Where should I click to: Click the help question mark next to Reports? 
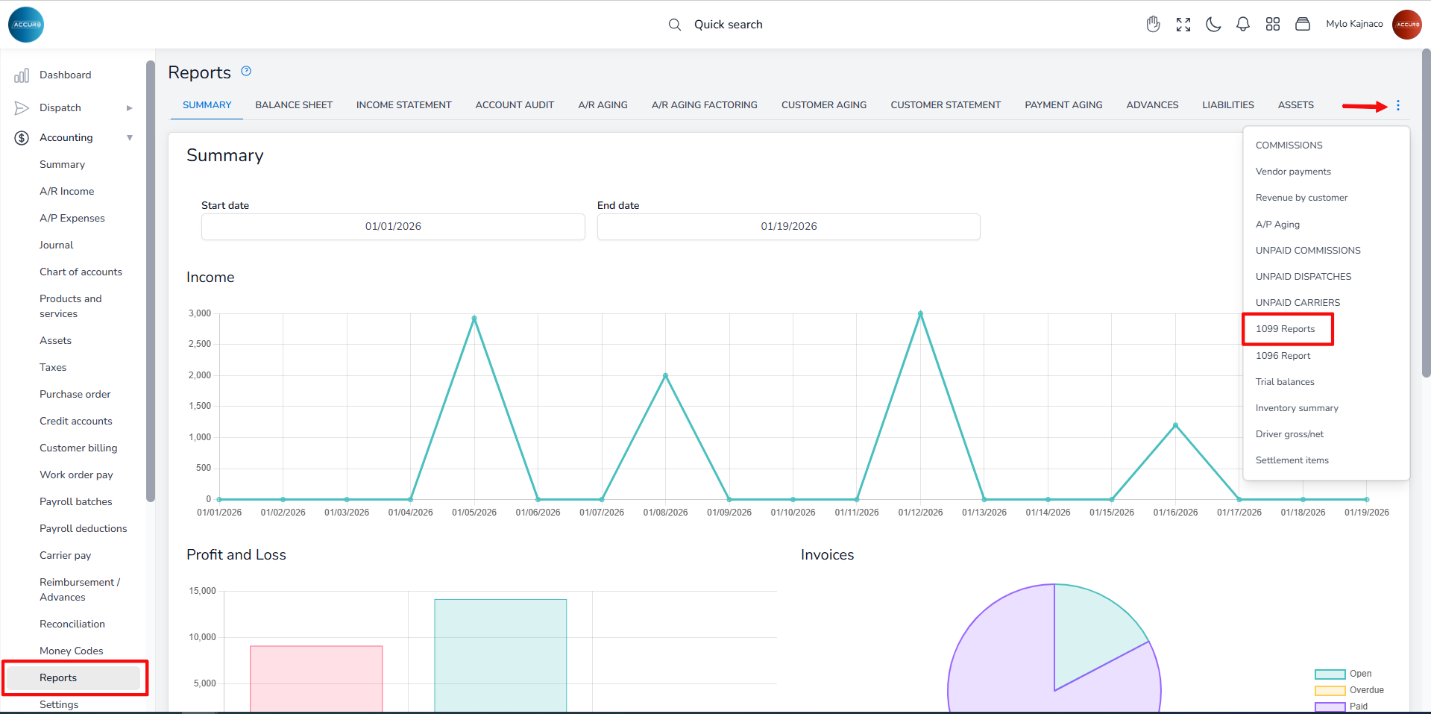246,71
